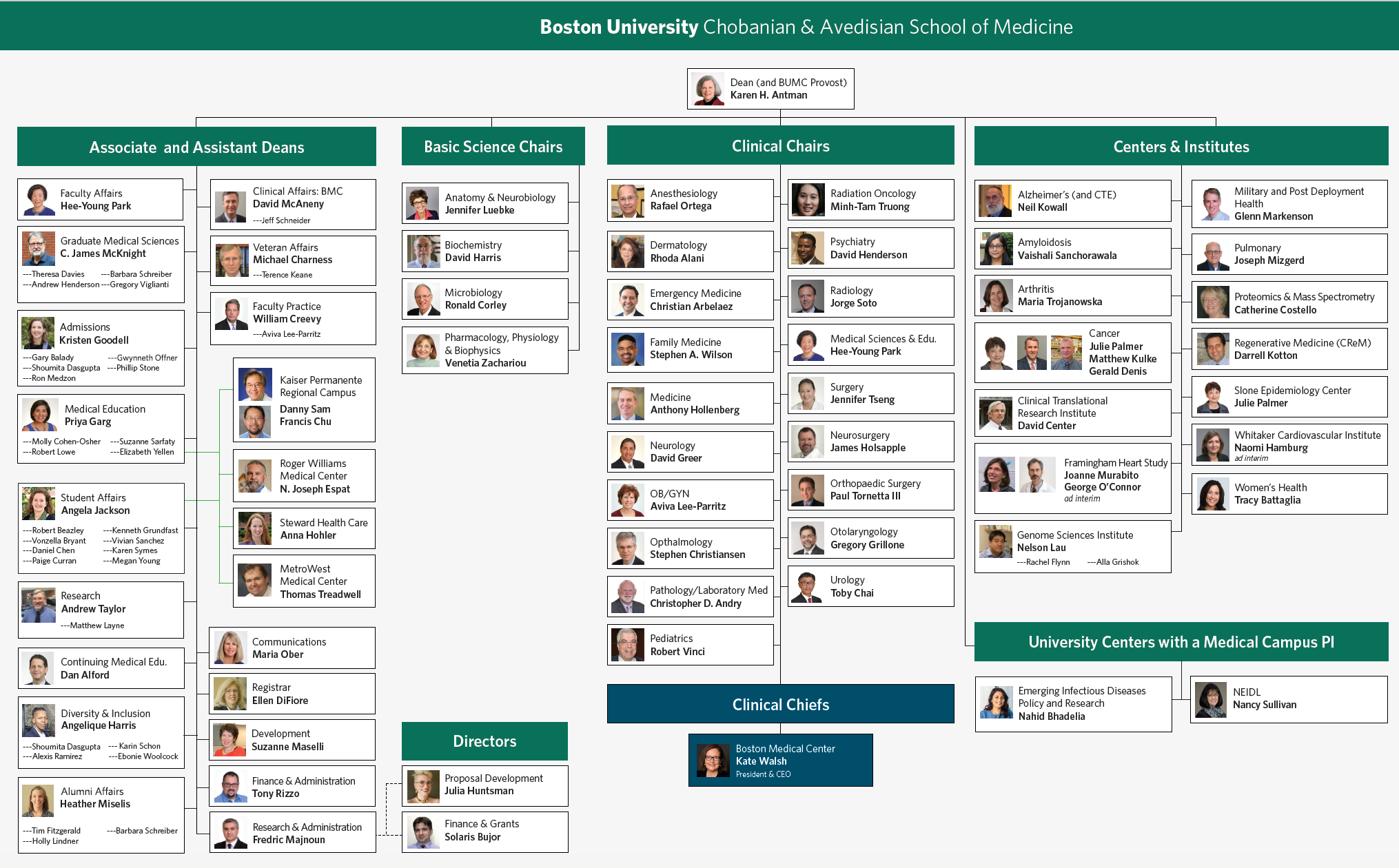Select University Centers with a Medical Campus PI header

(1181, 642)
